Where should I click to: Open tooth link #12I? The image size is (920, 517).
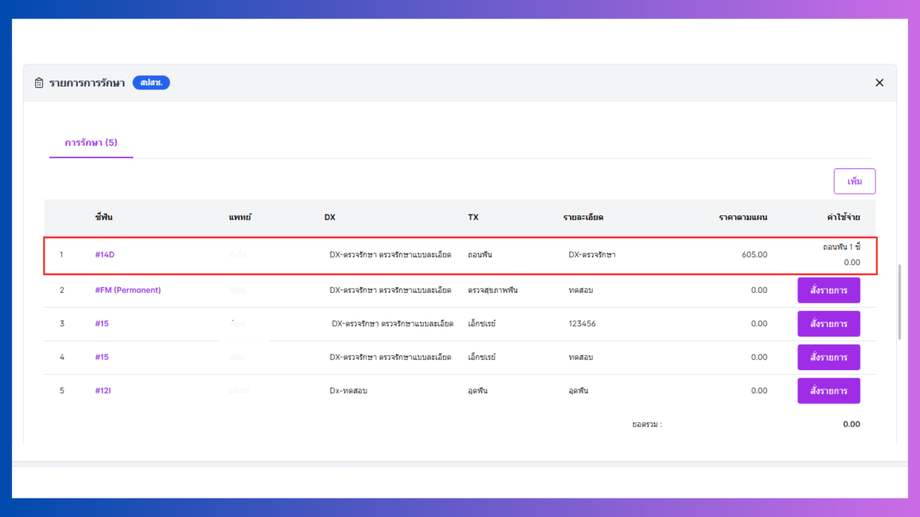pos(103,390)
